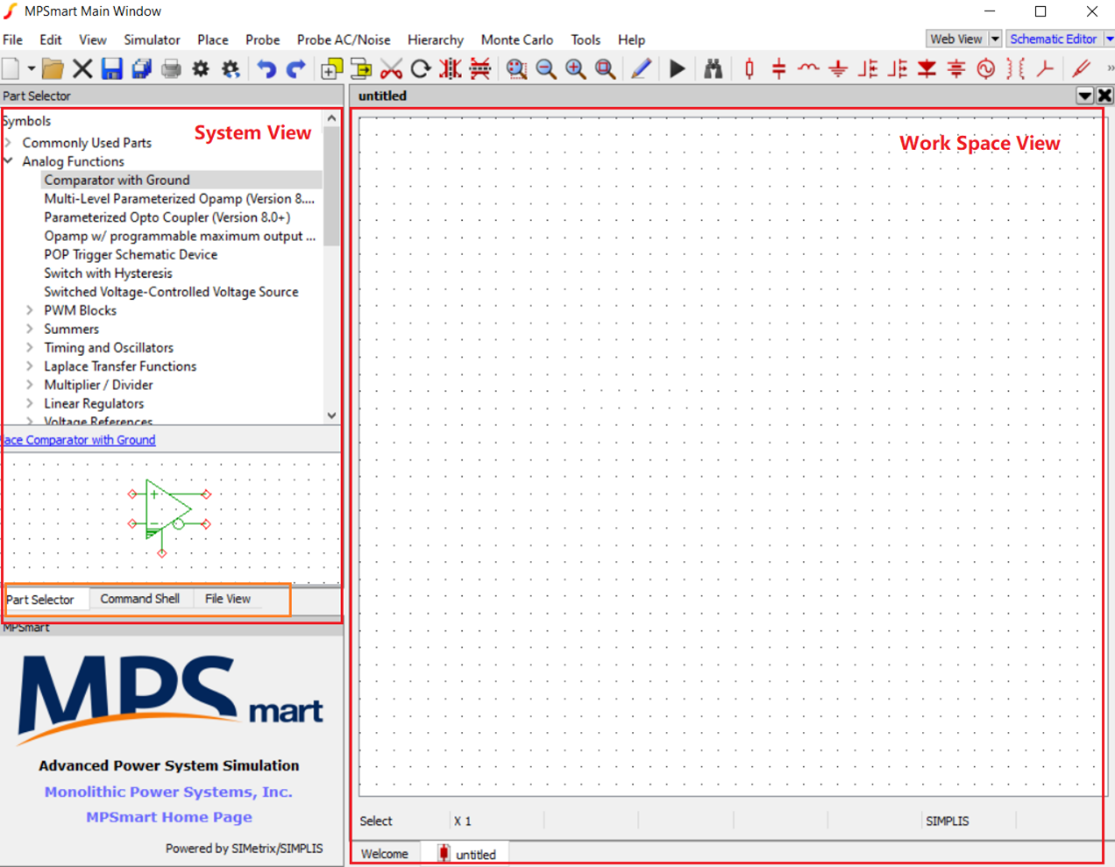1115x867 pixels.
Task: Switch to the File View tab
Action: tap(228, 599)
